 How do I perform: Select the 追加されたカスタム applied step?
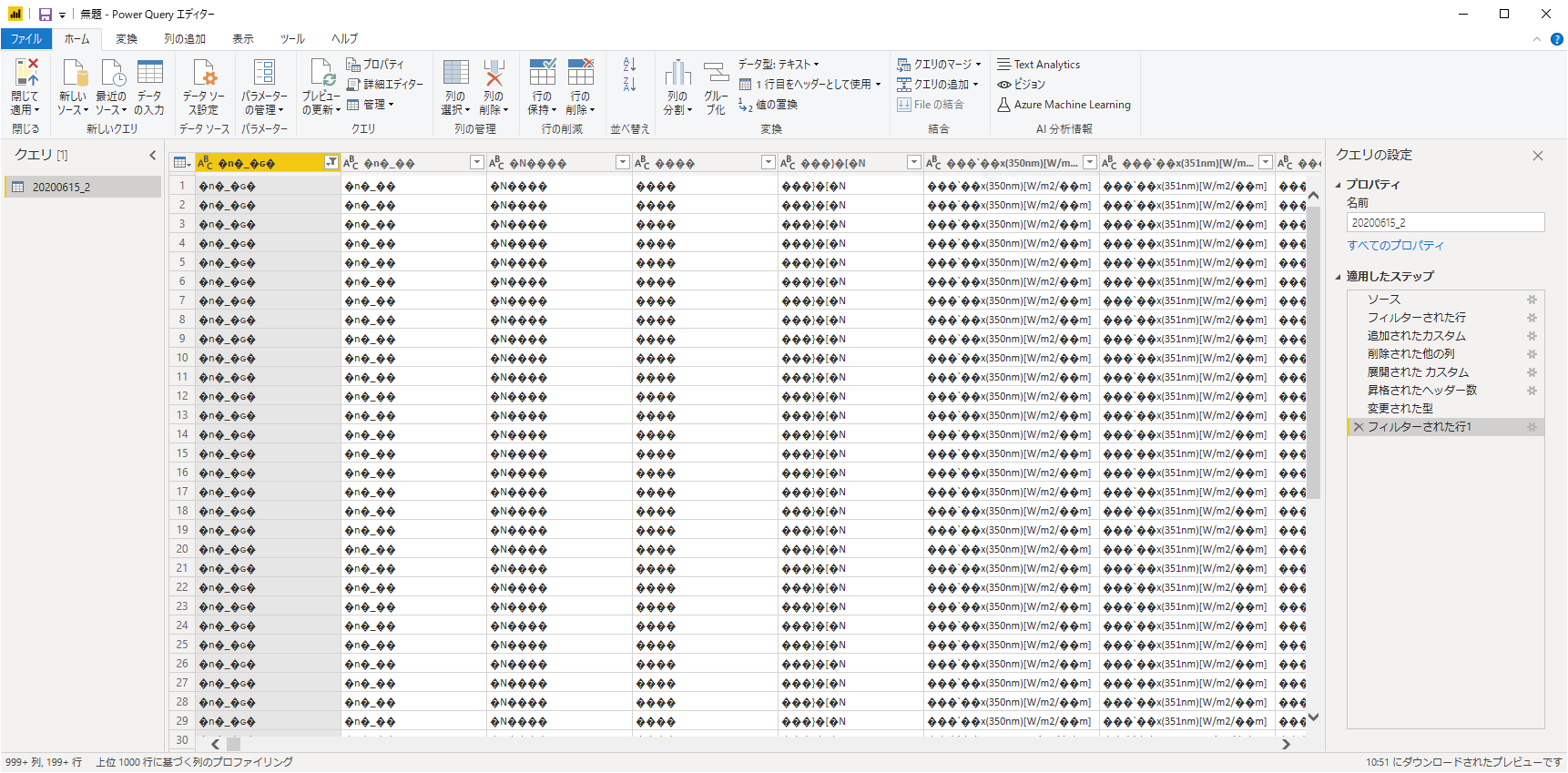click(1416, 336)
